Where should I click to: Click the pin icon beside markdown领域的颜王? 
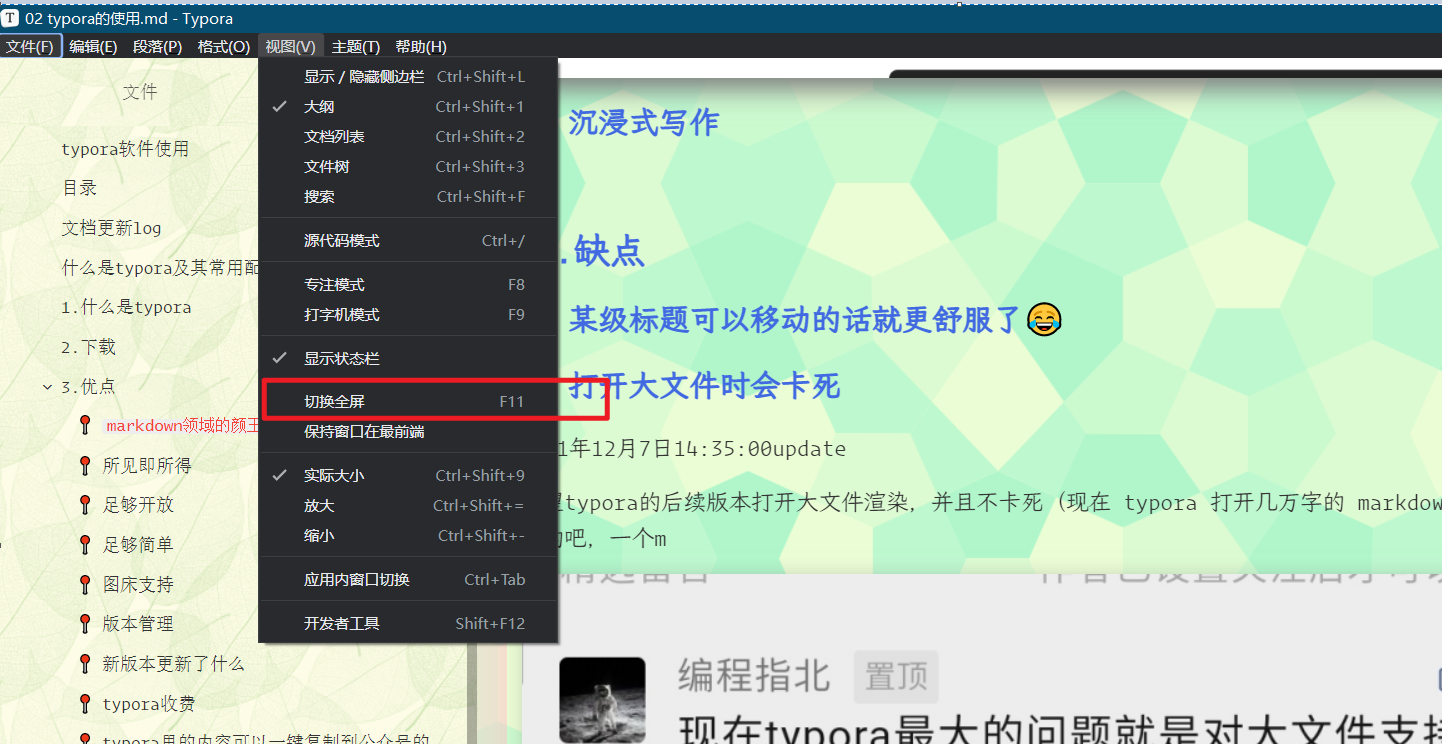85,426
